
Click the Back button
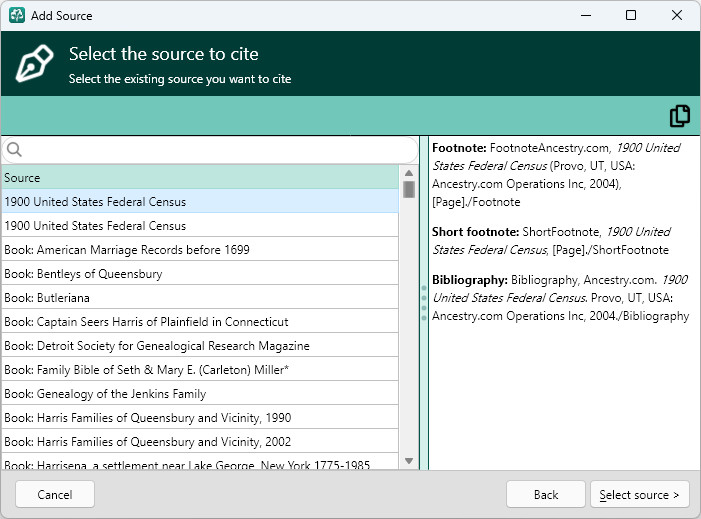(546, 494)
